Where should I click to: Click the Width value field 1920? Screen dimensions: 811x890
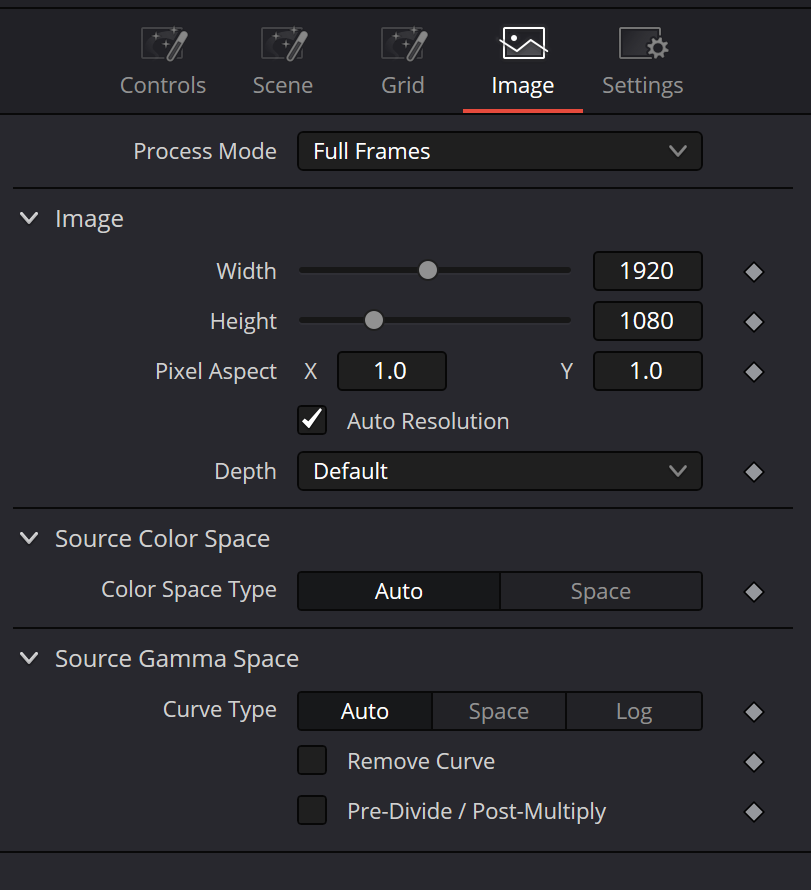[x=648, y=271]
